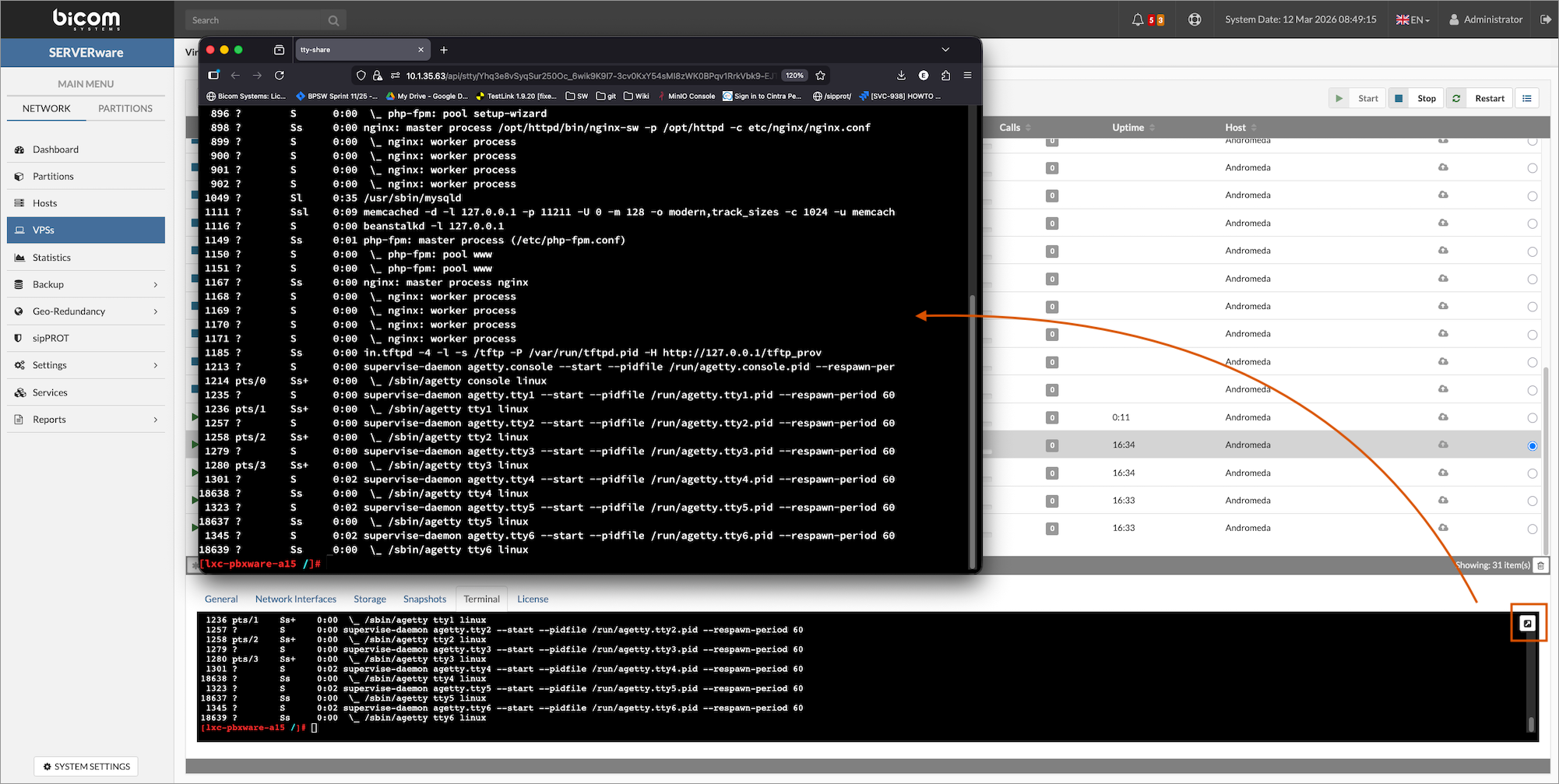The width and height of the screenshot is (1559, 784).
Task: Open the git bookmarks folder
Action: tap(607, 97)
